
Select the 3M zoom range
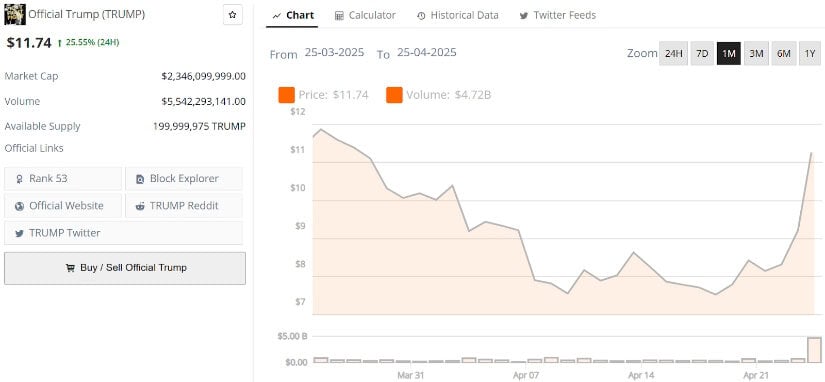756,54
